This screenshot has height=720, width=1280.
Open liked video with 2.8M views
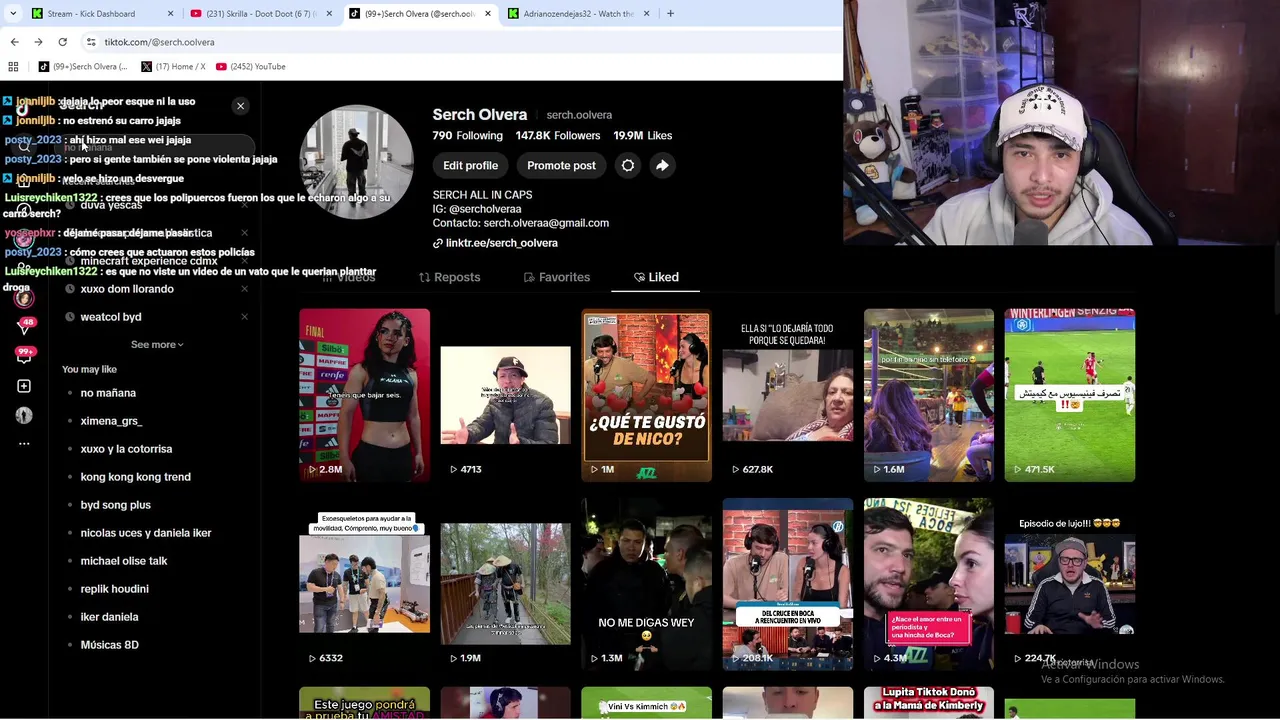point(364,395)
